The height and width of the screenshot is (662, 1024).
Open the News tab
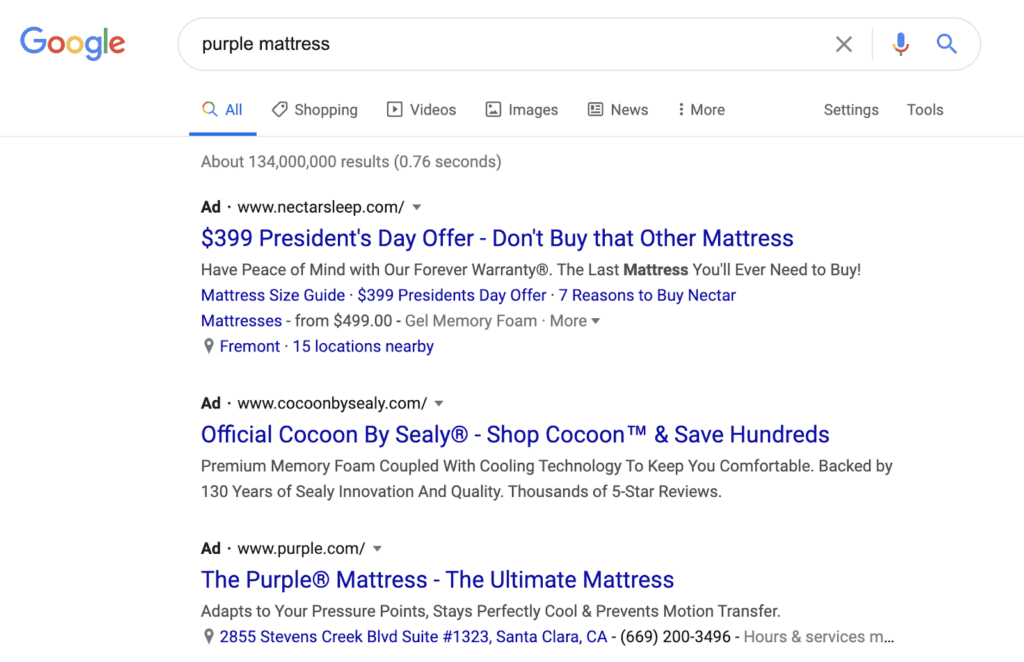pos(617,110)
